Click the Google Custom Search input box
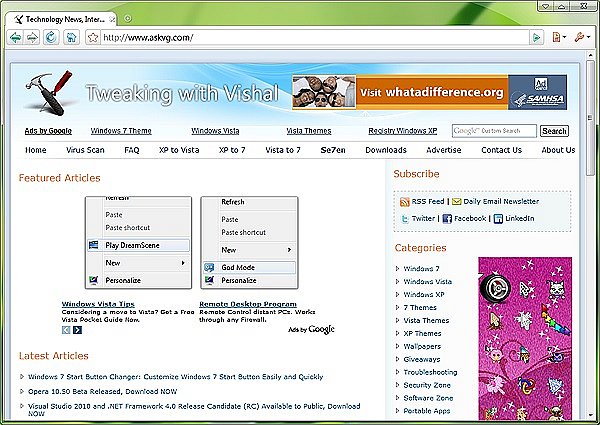Image resolution: width=600 pixels, height=425 pixels. pyautogui.click(x=494, y=131)
